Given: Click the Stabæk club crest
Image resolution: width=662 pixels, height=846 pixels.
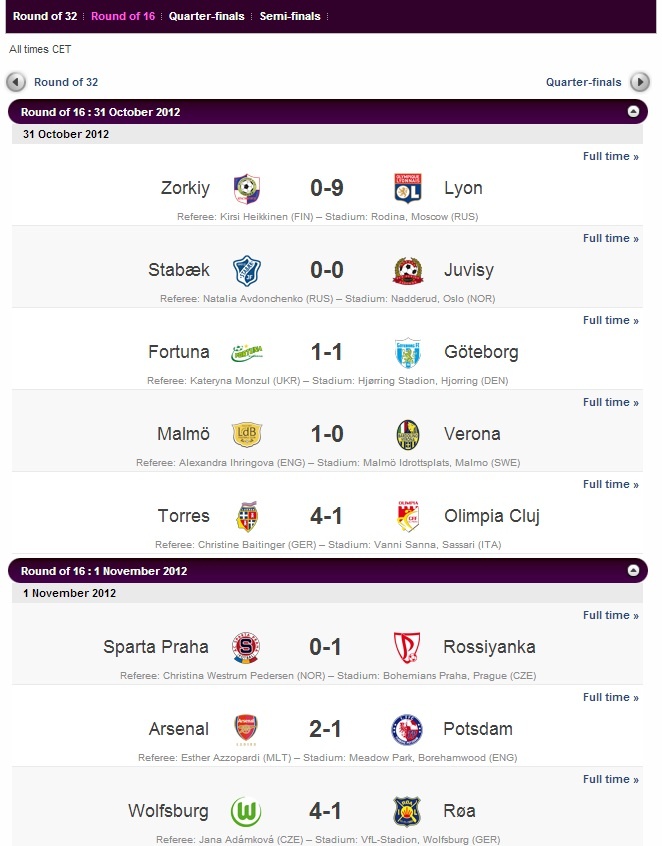Looking at the screenshot, I should 247,270.
